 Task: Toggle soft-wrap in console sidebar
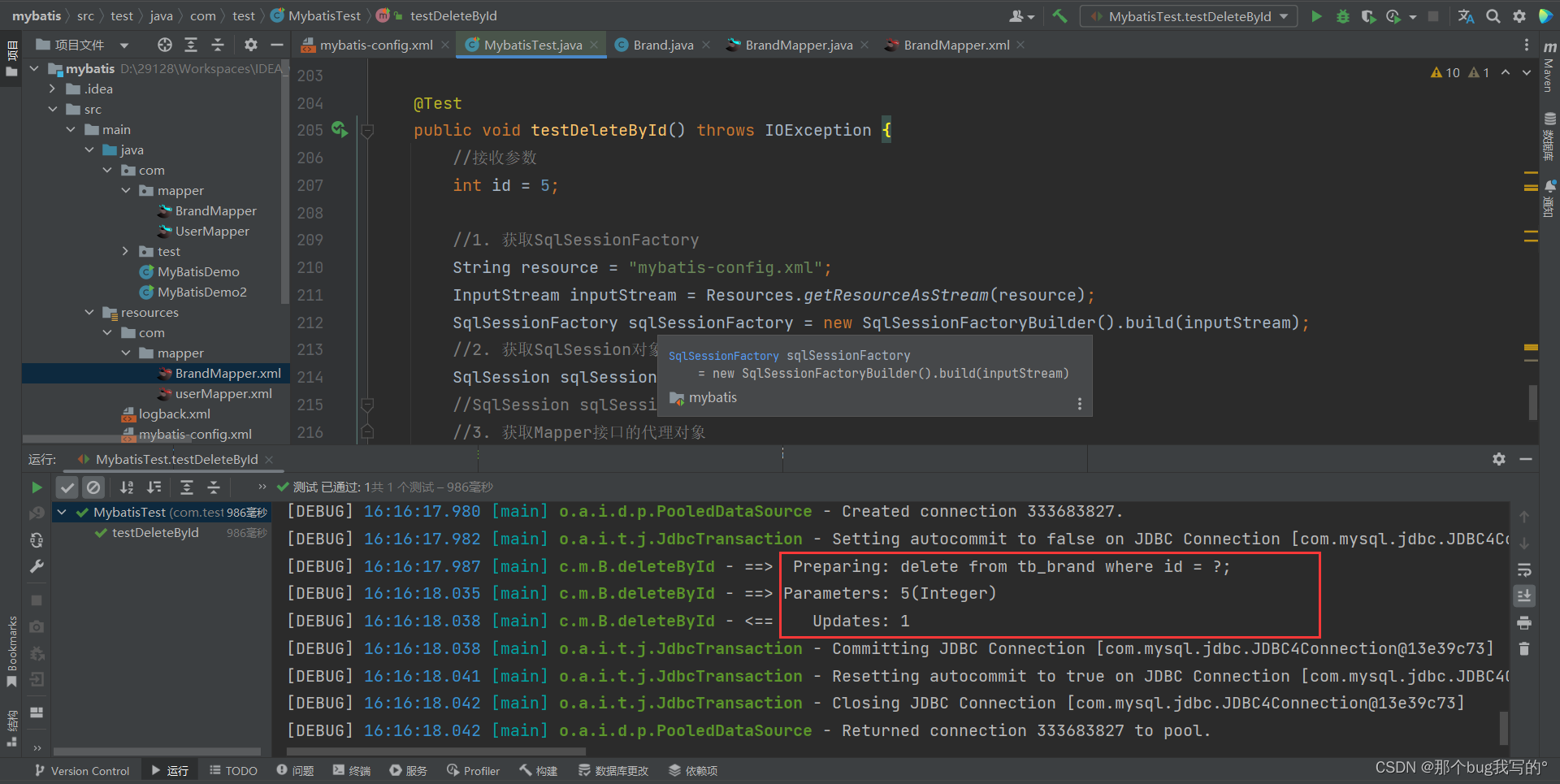tap(1524, 570)
